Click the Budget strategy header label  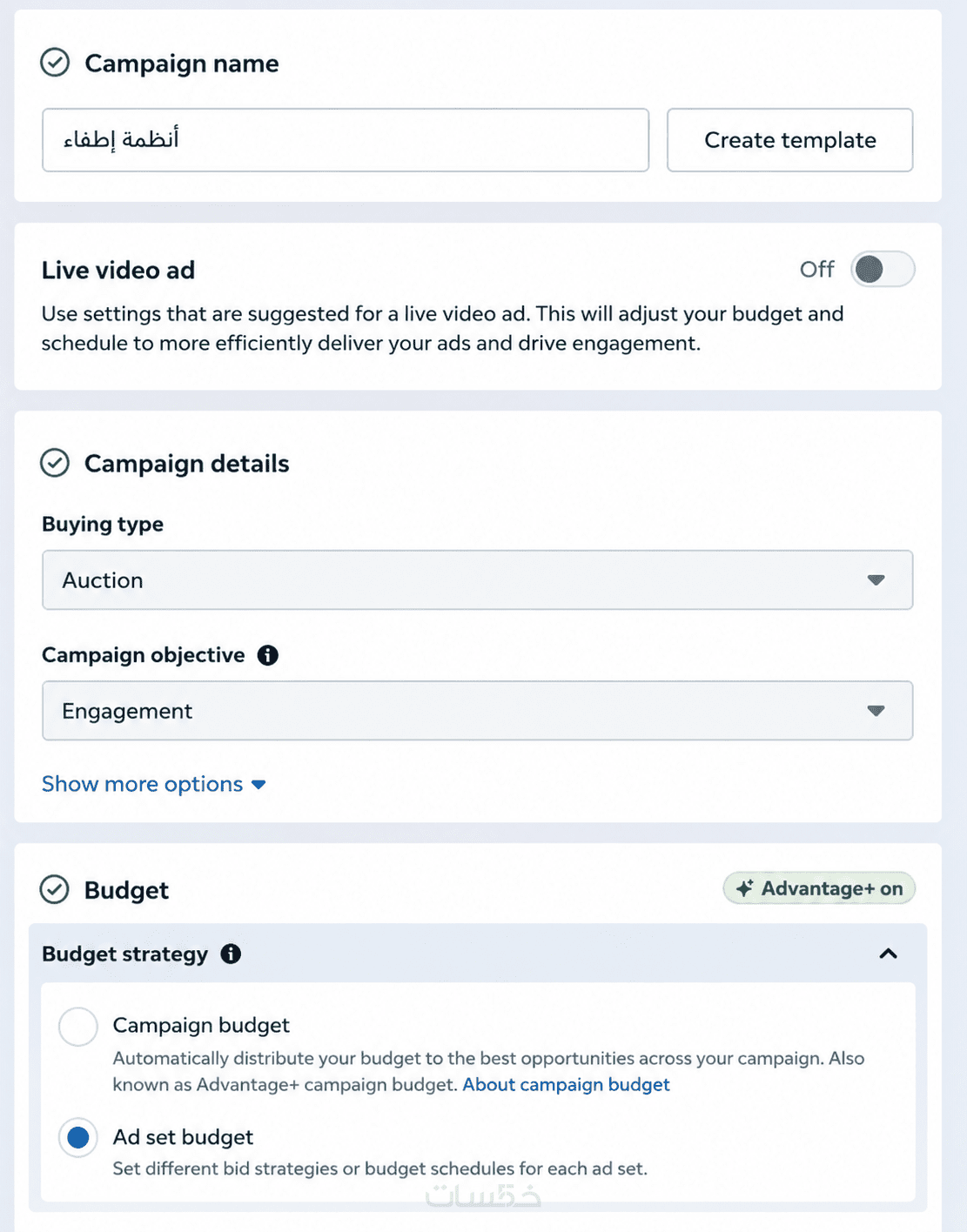[x=124, y=954]
